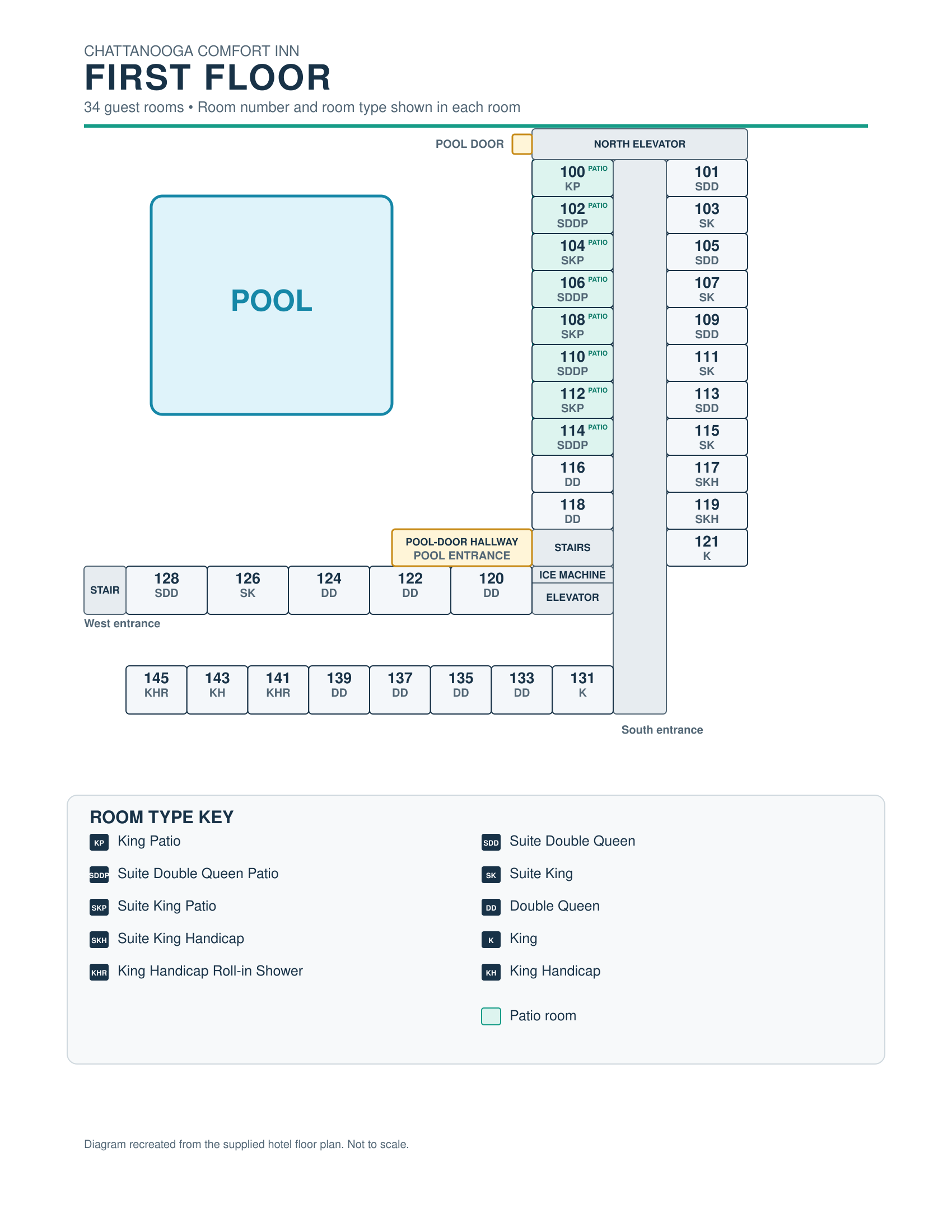
Task: Select the Ice Machine box
Action: (572, 575)
